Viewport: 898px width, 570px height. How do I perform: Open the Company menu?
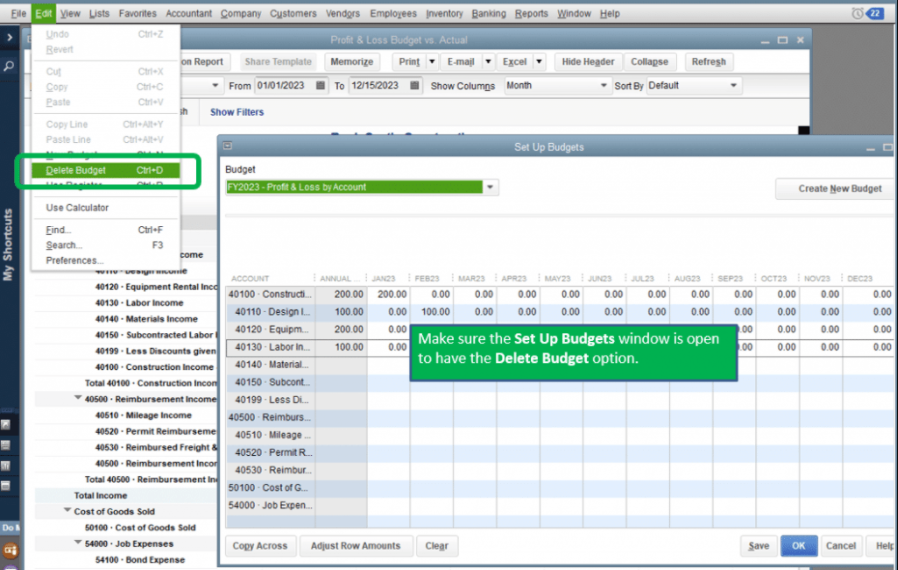click(x=241, y=13)
